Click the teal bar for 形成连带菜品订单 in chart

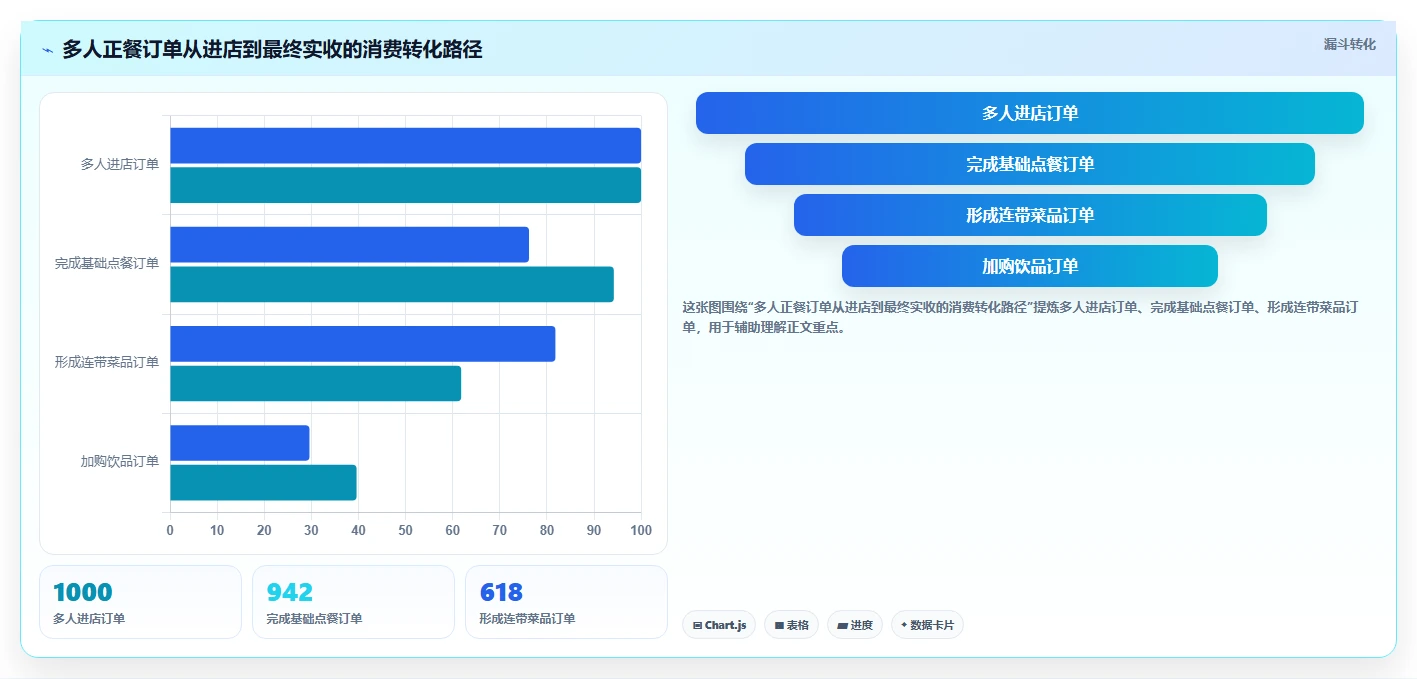[315, 383]
